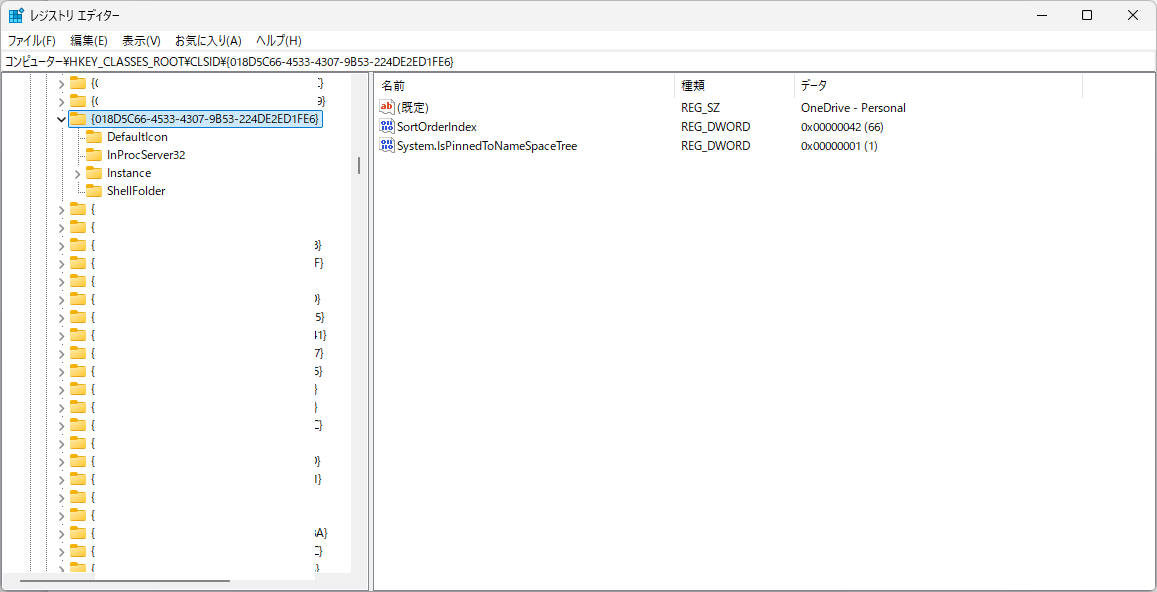Open the 編集 menu

(x=88, y=40)
